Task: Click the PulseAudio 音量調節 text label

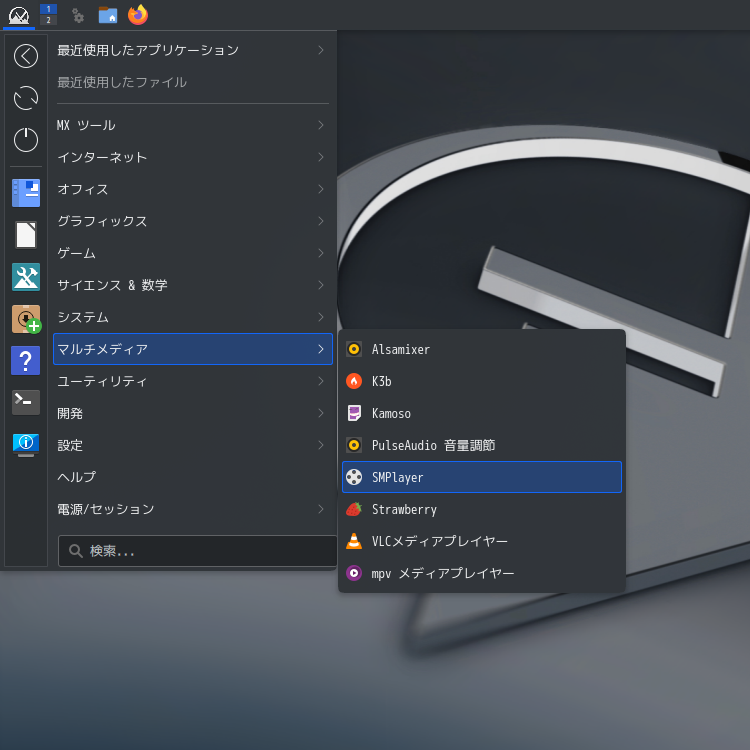Action: tap(433, 445)
